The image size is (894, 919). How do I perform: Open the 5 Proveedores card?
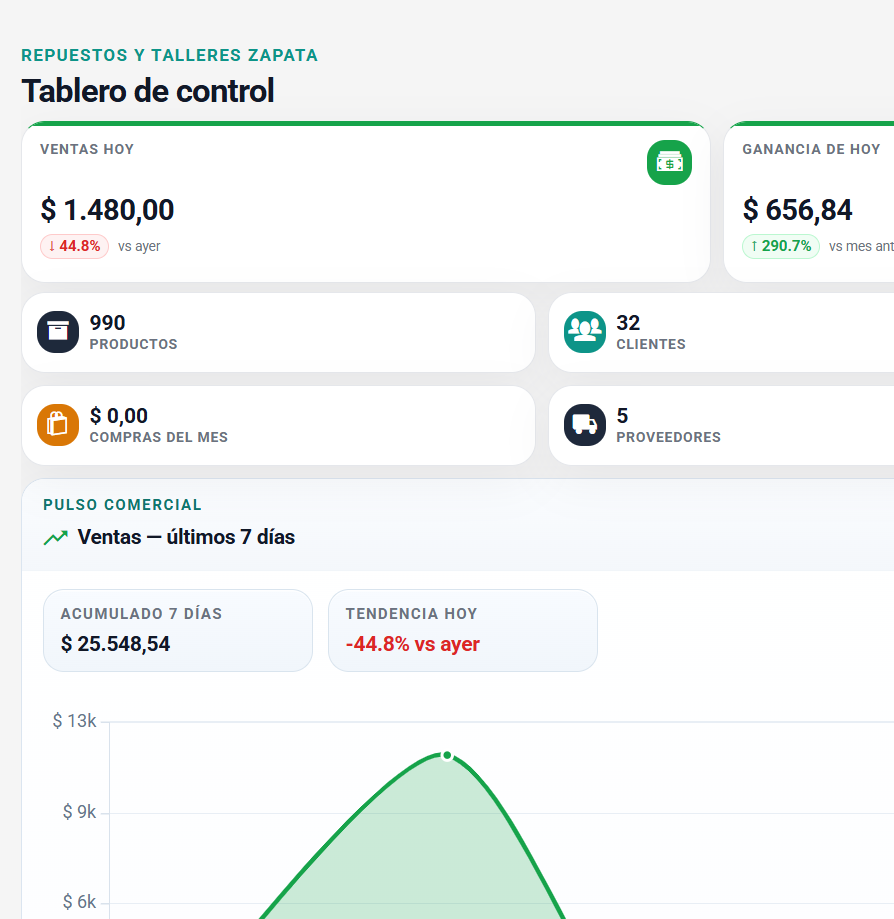click(721, 426)
